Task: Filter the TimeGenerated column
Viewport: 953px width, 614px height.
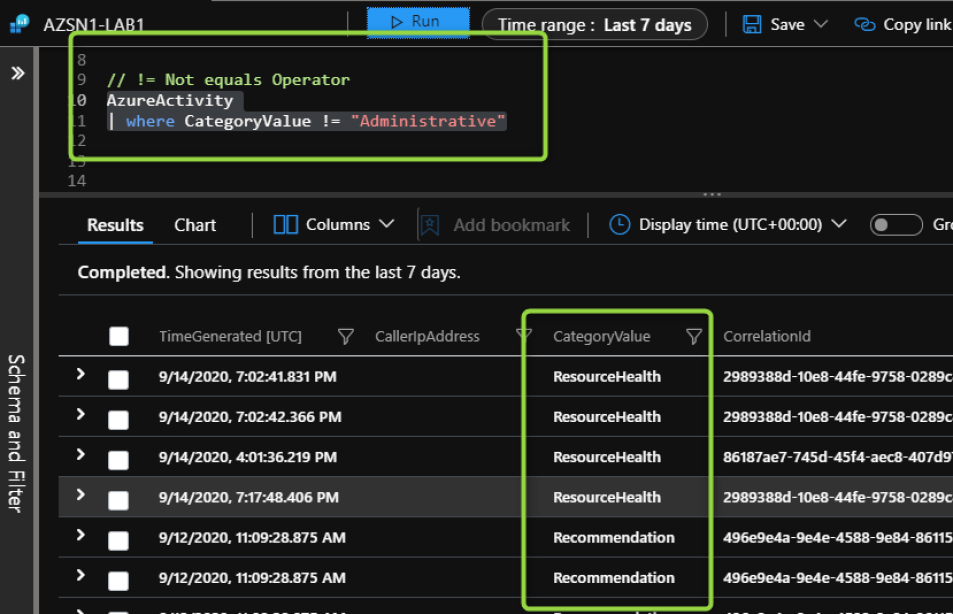Action: pyautogui.click(x=345, y=336)
